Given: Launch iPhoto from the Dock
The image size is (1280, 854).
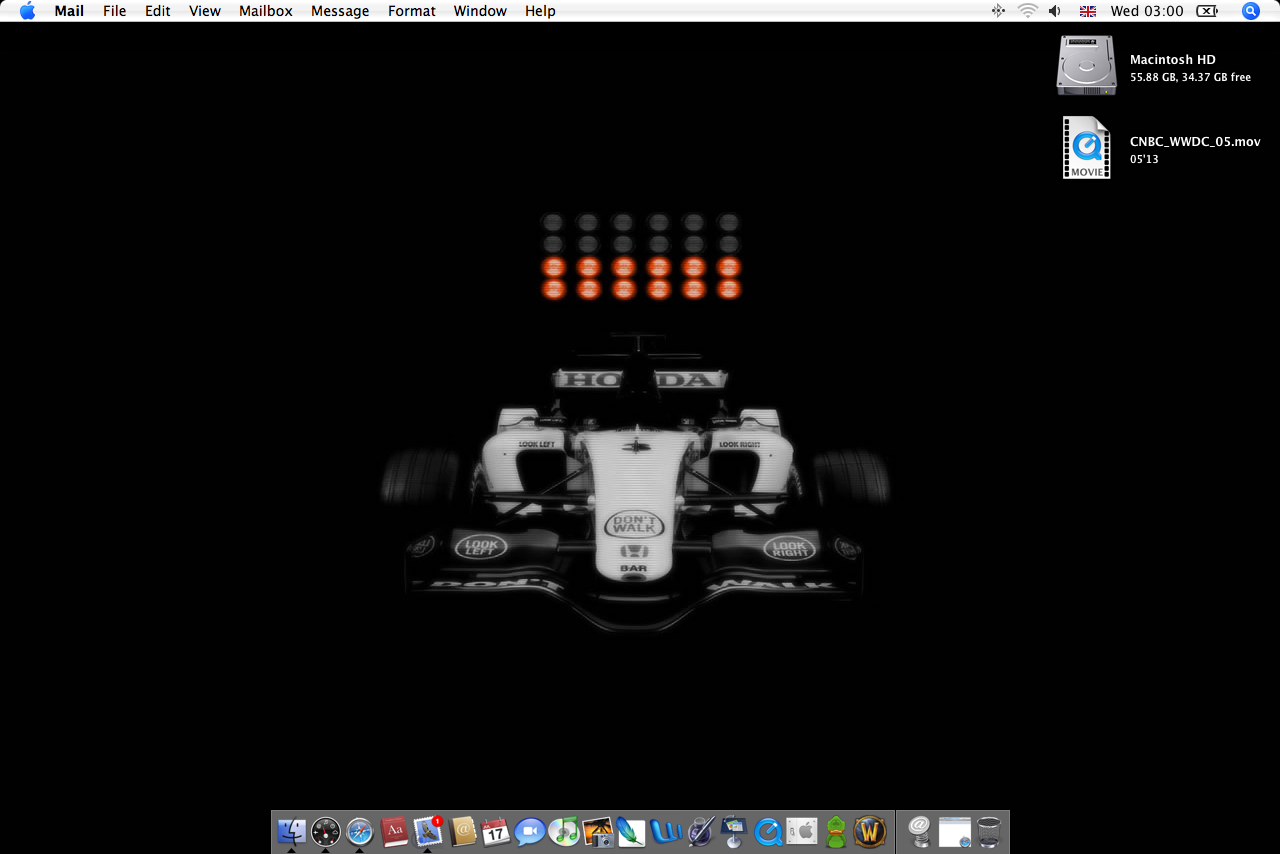Looking at the screenshot, I should (x=598, y=831).
